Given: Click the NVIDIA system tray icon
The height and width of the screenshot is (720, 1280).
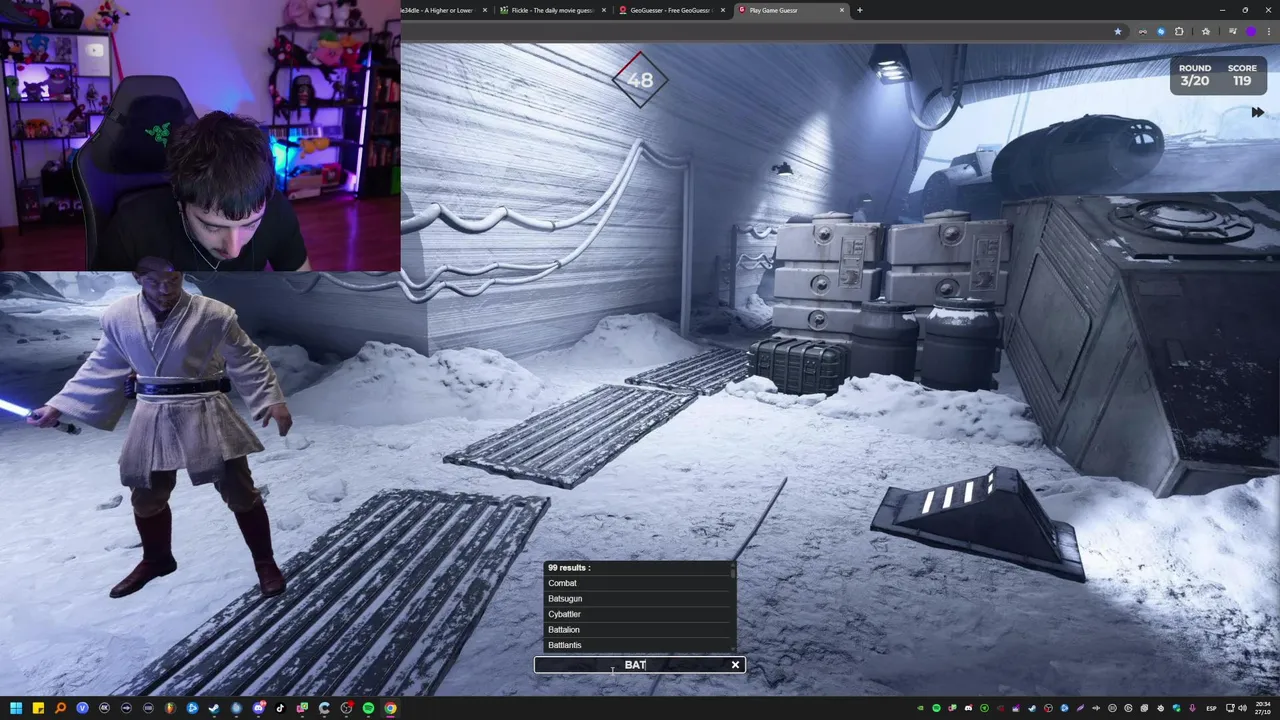Looking at the screenshot, I should point(920,708).
